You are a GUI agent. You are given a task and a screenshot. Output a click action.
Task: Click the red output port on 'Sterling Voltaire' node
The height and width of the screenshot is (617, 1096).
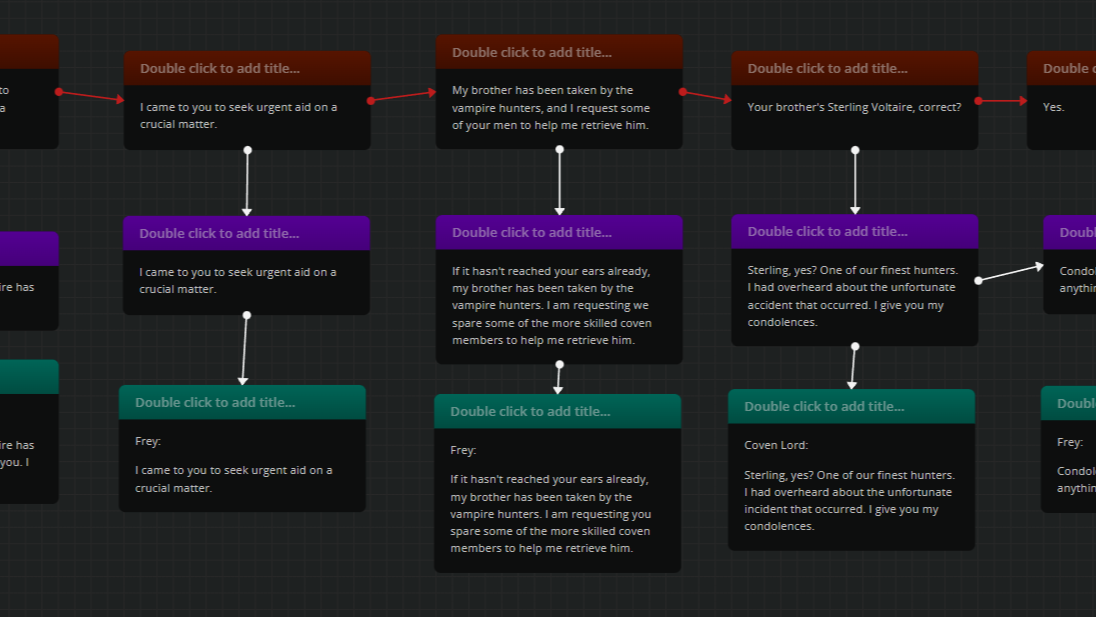click(x=978, y=101)
